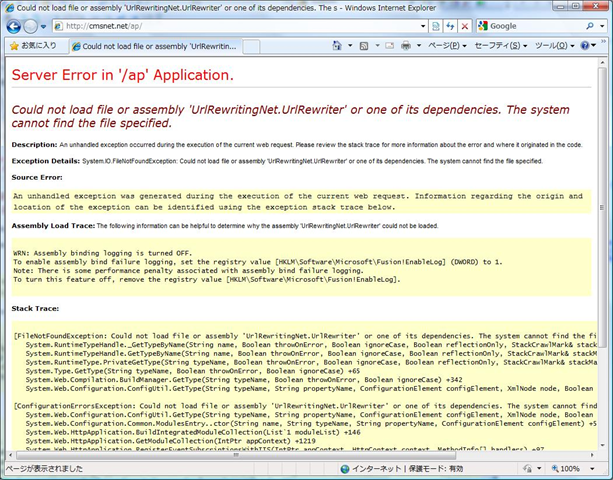Click the お気に入り favorites button

click(x=33, y=46)
